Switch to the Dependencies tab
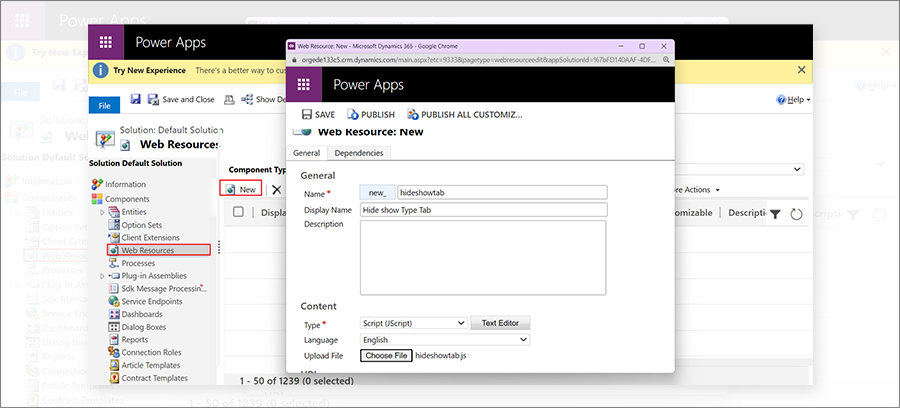The width and height of the screenshot is (900, 408). pyautogui.click(x=359, y=153)
